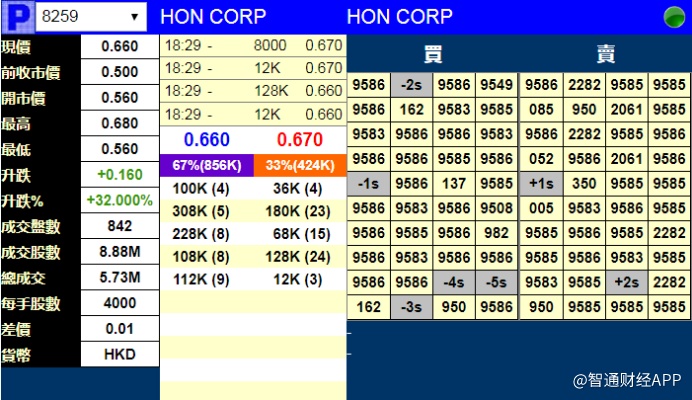Click the purple 67%(856K) bid ratio bar

[207, 166]
